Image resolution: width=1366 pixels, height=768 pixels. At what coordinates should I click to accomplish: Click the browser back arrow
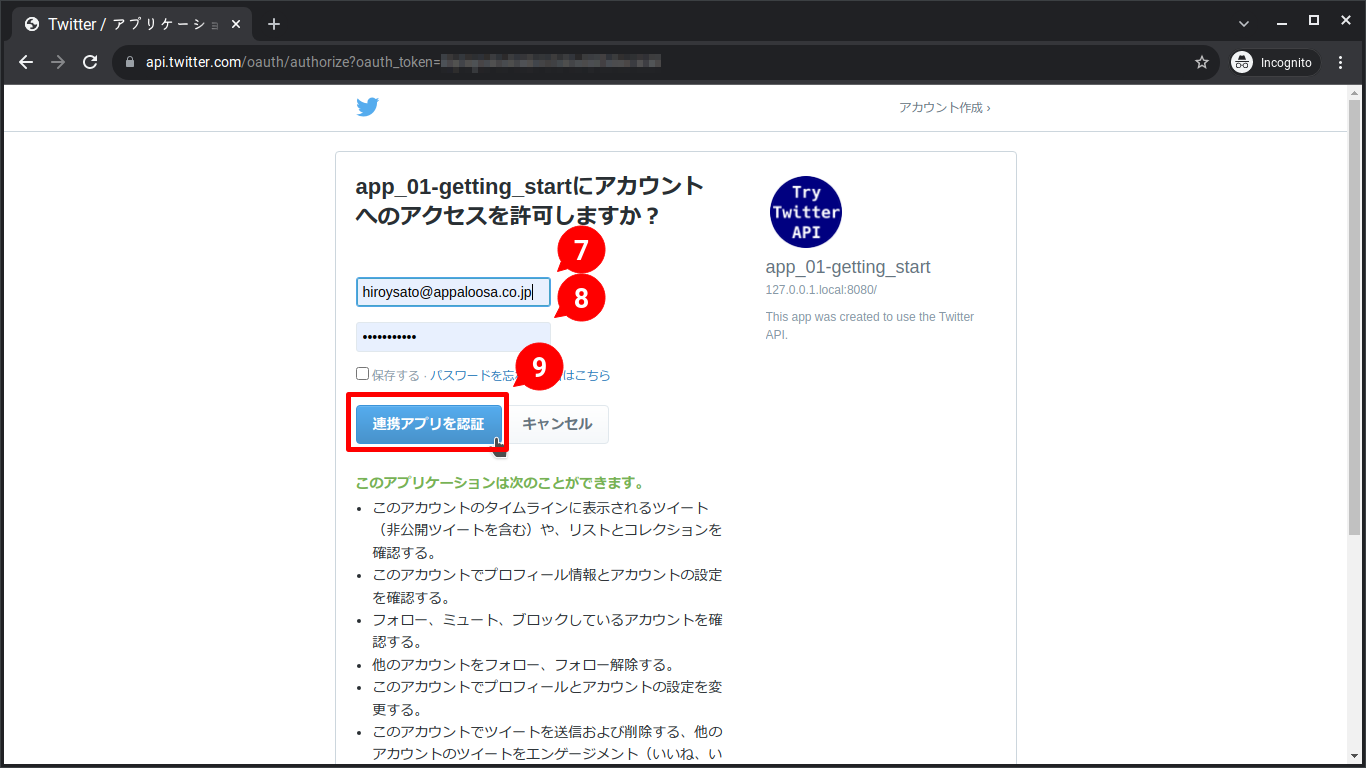coord(26,62)
